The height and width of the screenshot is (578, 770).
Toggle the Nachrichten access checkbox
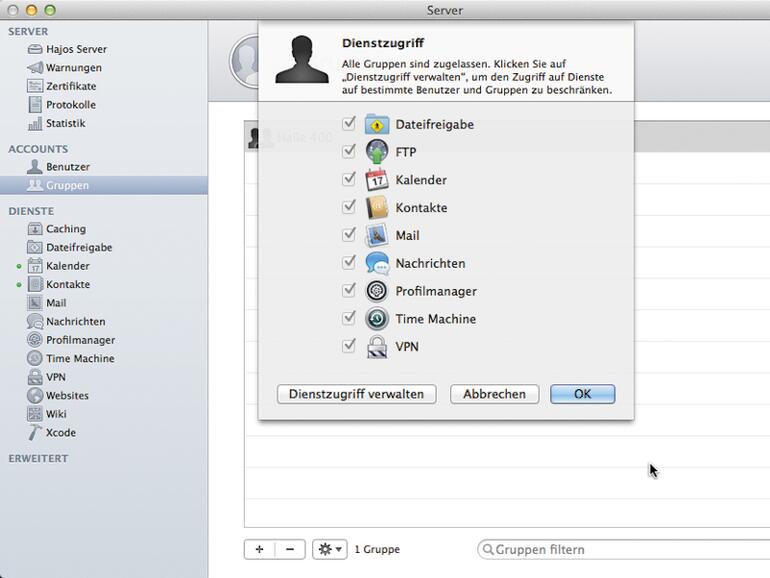pyautogui.click(x=349, y=262)
